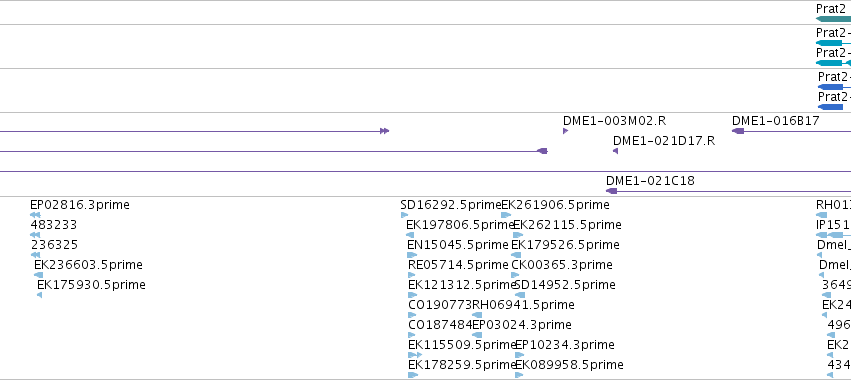851x380 pixels.
Task: Click the arrow glyph under RH06941.5prime
Action: pyautogui.click(x=477, y=315)
